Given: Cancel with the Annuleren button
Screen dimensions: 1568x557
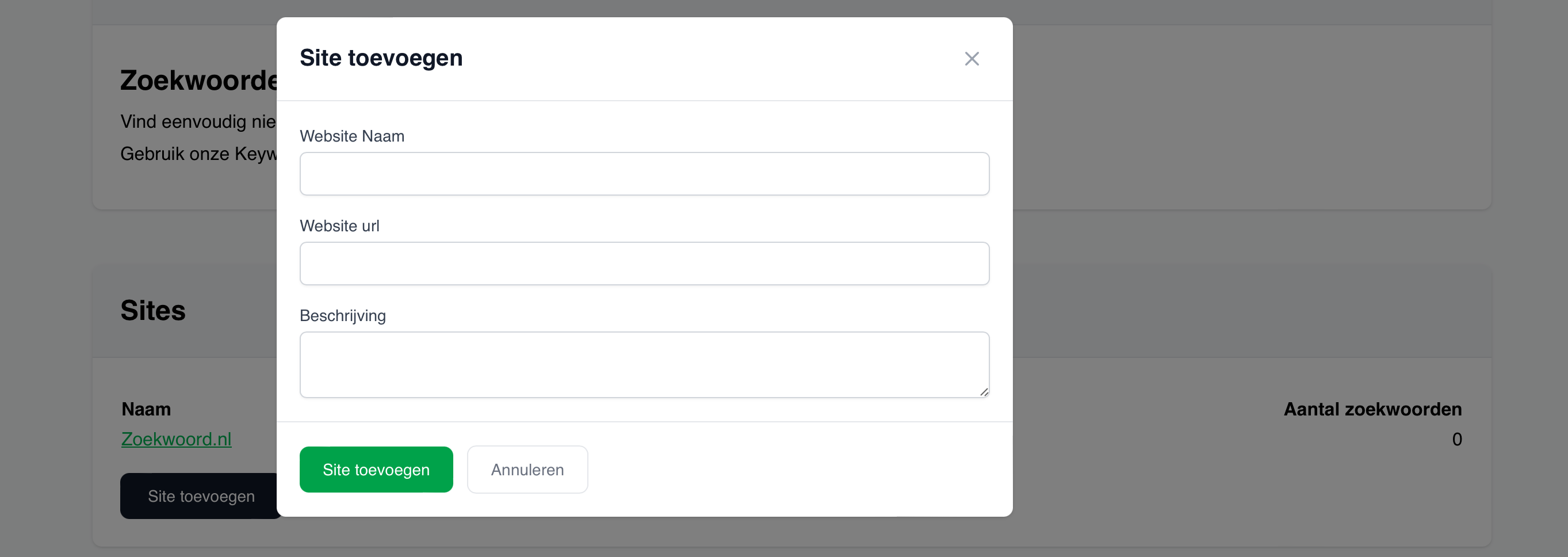Looking at the screenshot, I should (527, 470).
